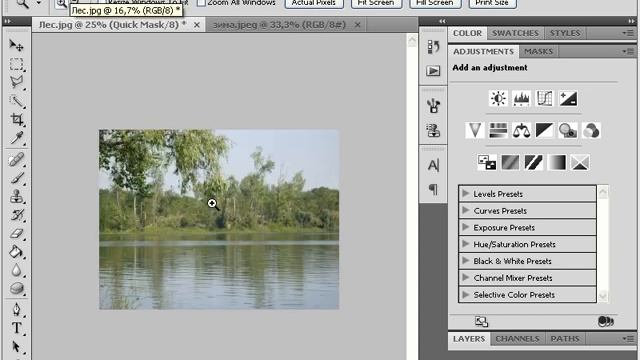The height and width of the screenshot is (360, 640).
Task: Expand the icon dock panels
Action: (442, 21)
